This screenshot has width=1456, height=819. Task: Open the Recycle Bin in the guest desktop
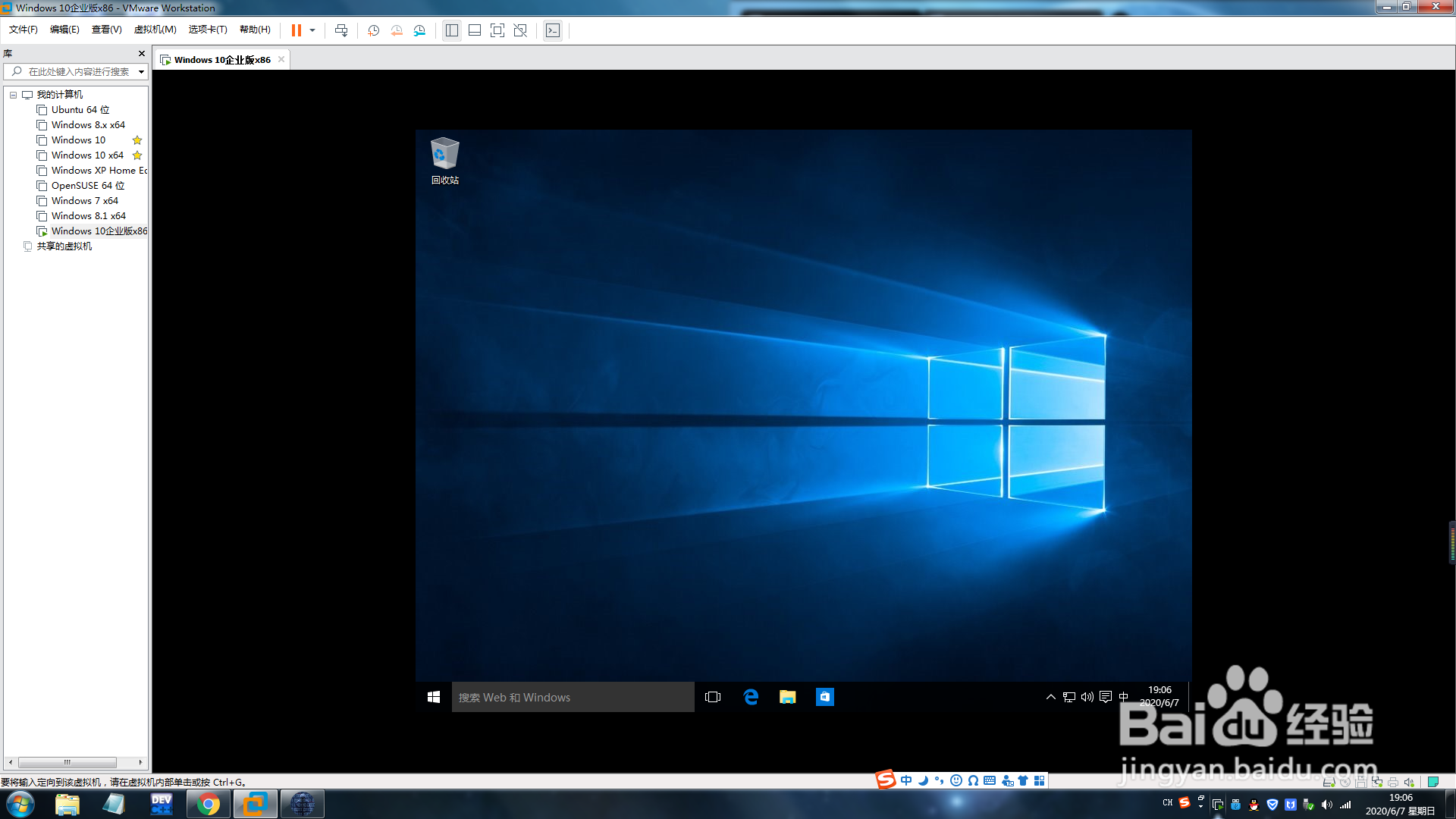click(445, 161)
